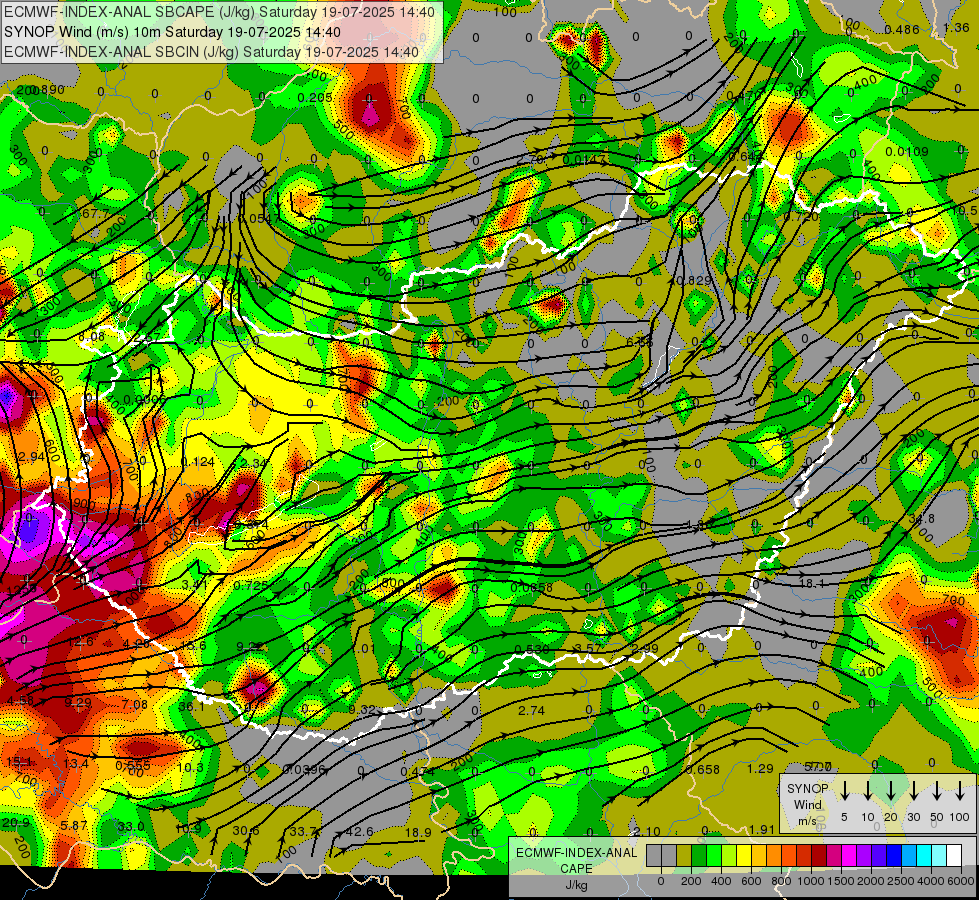Click the wind arrow above the 30 label
This screenshot has width=979, height=900.
[913, 791]
